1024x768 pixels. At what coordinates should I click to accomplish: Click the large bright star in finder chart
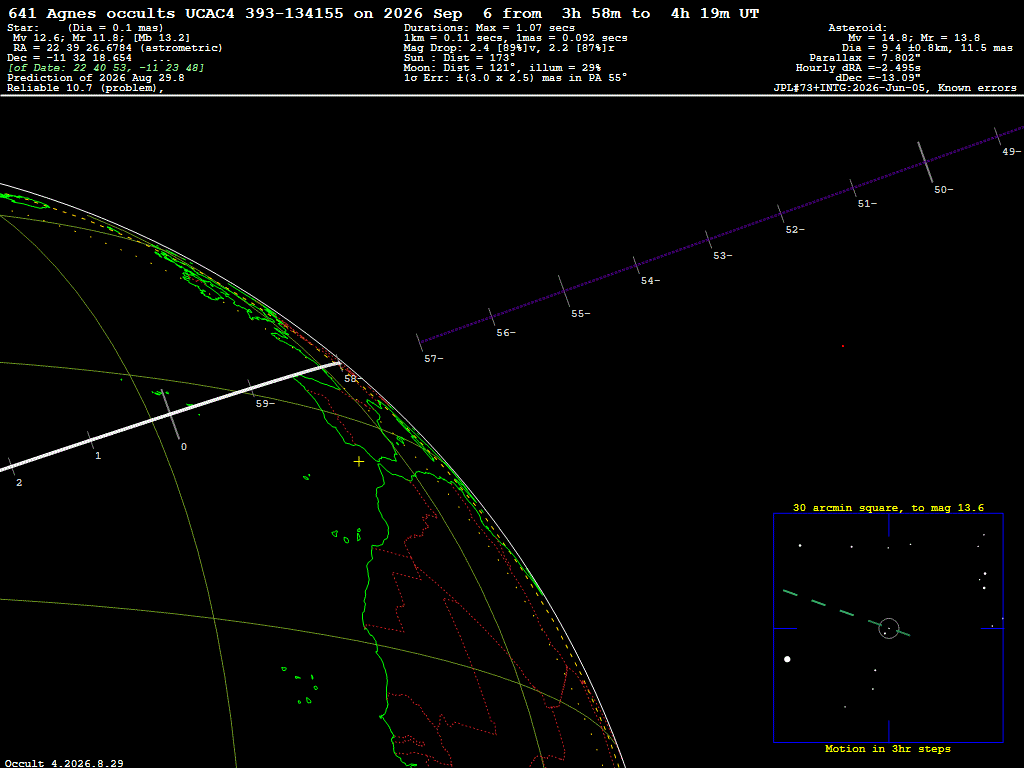(787, 659)
